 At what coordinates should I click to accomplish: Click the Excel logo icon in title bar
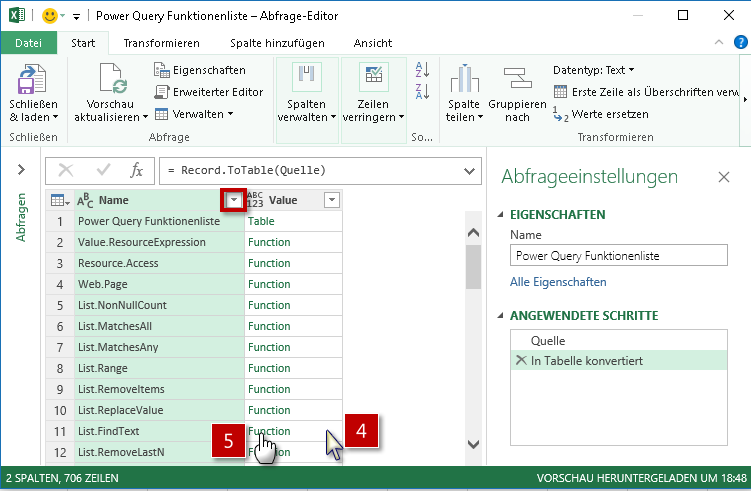point(17,15)
